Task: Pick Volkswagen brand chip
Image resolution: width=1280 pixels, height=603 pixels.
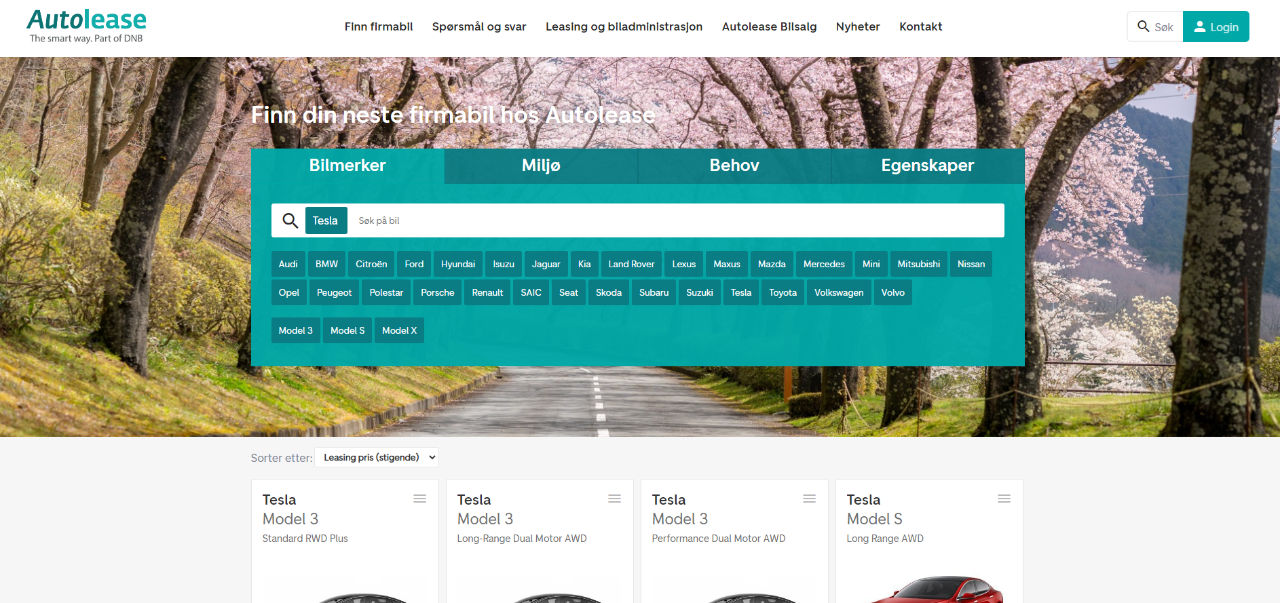Action: coord(839,292)
